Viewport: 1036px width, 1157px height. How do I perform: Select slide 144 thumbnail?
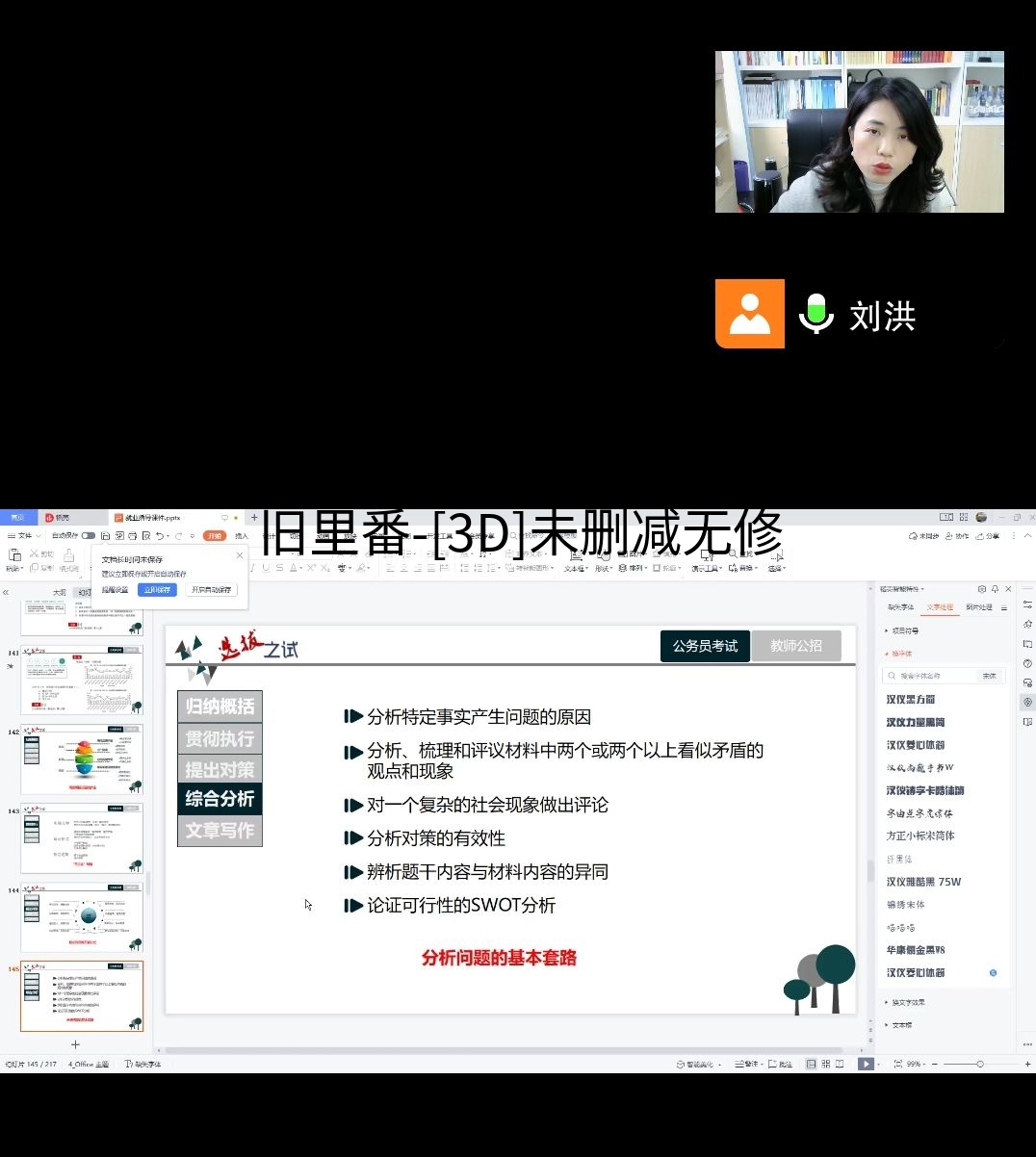click(x=82, y=917)
